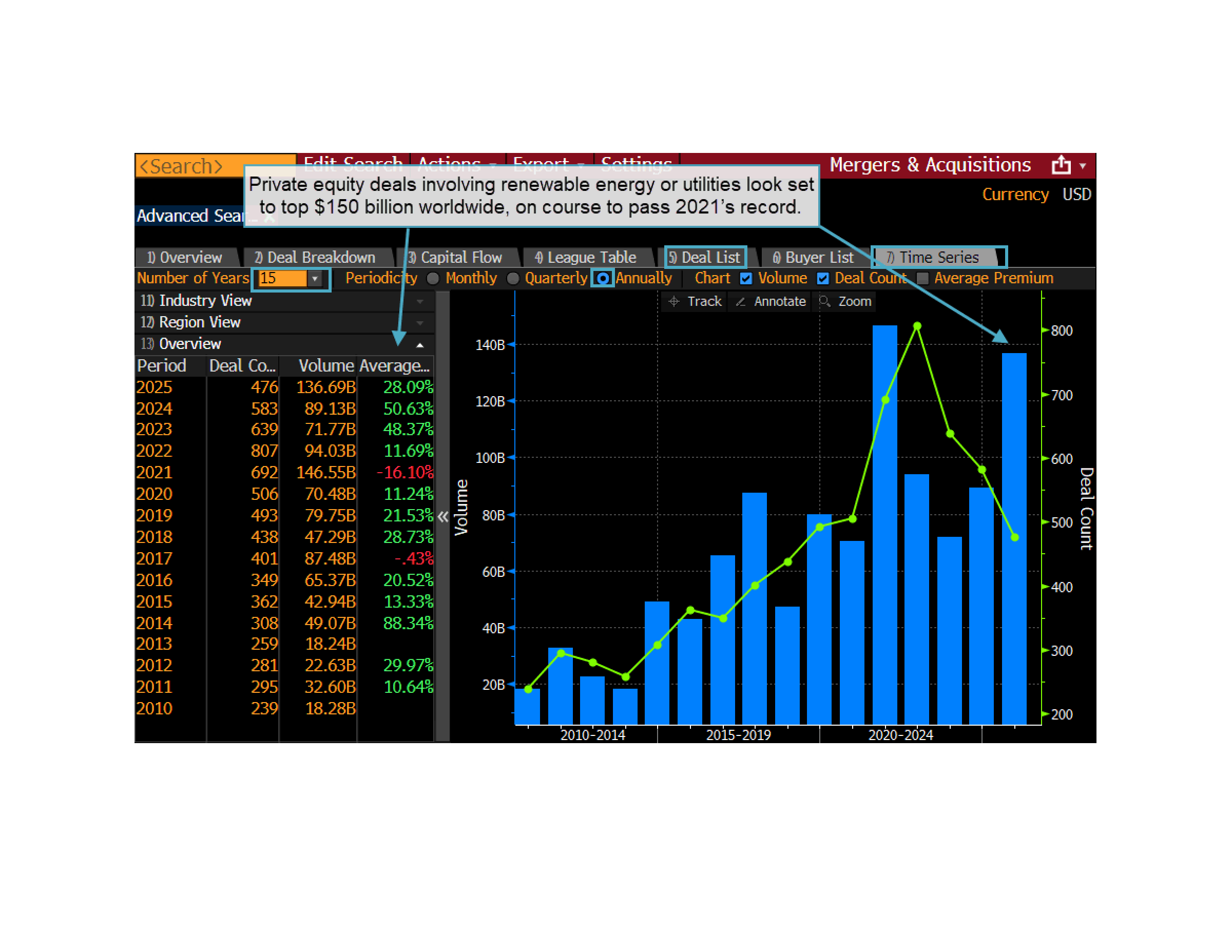Screen dimensions: 1232x952
Task: Uncheck the Volume chart checkbox
Action: 746,279
